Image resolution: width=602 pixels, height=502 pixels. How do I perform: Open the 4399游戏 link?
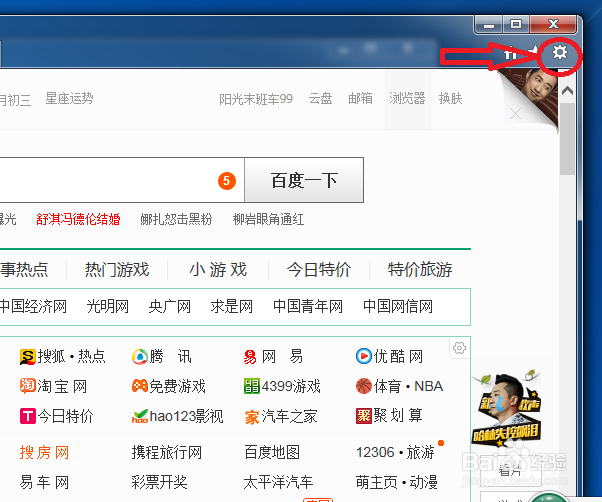(291, 386)
